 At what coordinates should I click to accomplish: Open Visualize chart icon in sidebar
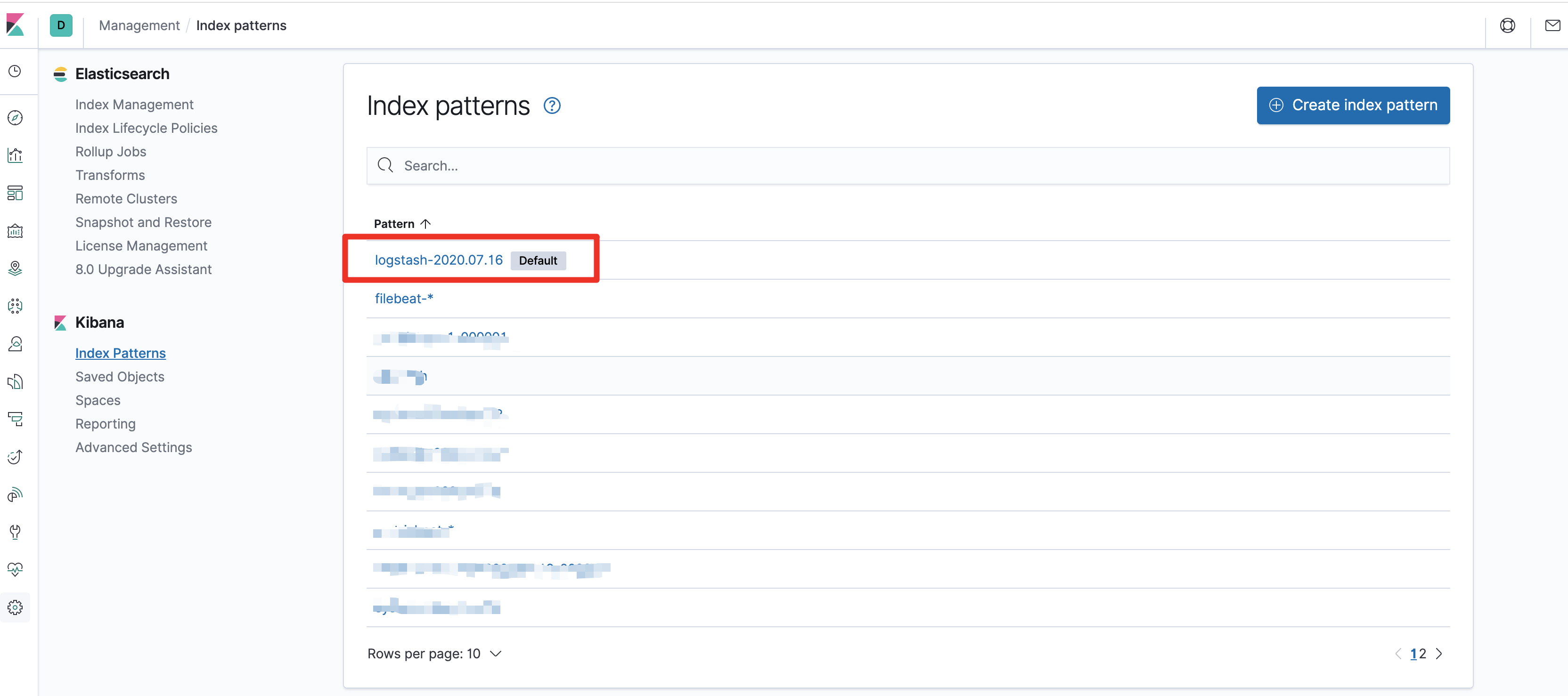(15, 155)
